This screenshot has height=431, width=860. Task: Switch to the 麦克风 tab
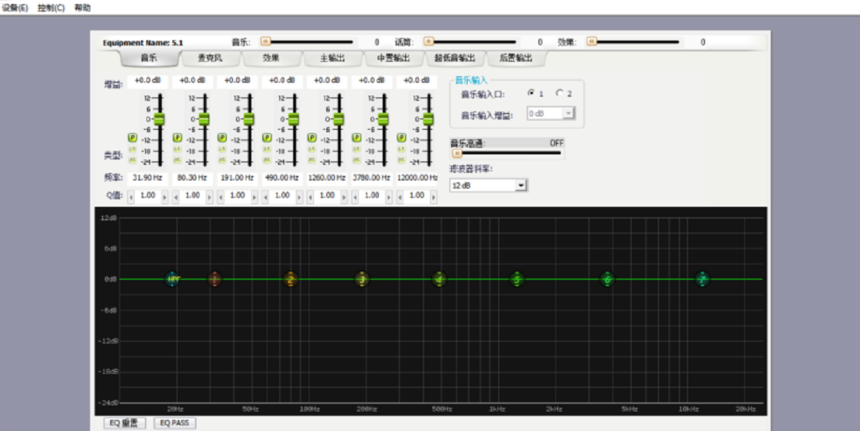click(x=211, y=58)
